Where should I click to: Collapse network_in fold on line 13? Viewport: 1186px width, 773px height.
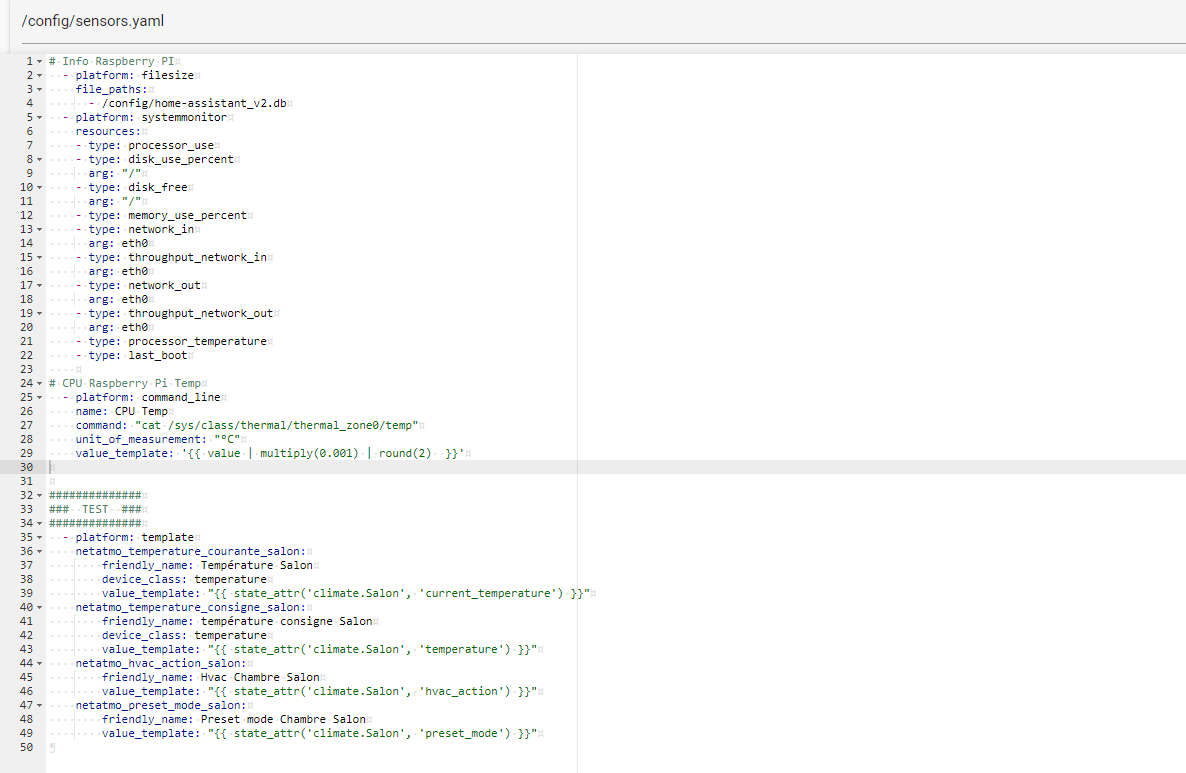point(39,229)
